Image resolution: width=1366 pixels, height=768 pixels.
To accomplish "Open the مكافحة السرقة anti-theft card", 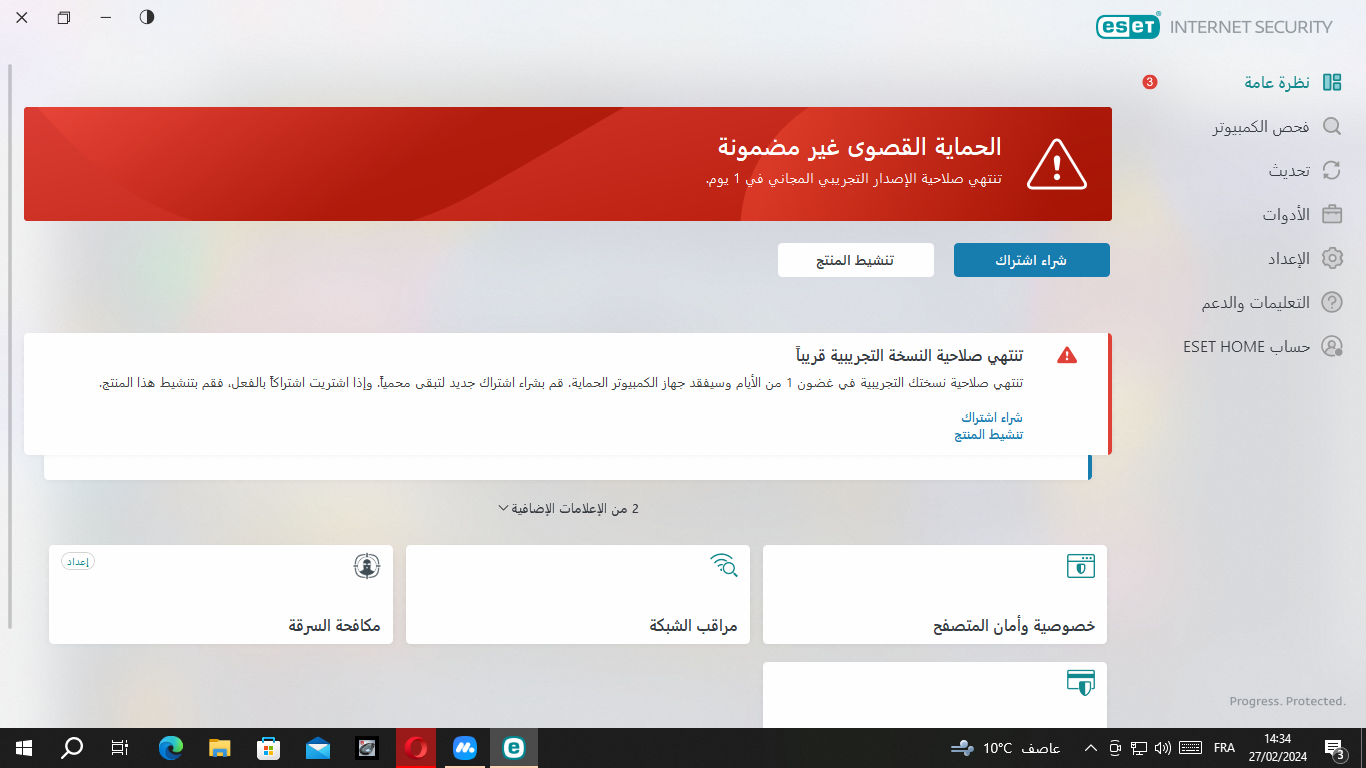I will pyautogui.click(x=221, y=594).
